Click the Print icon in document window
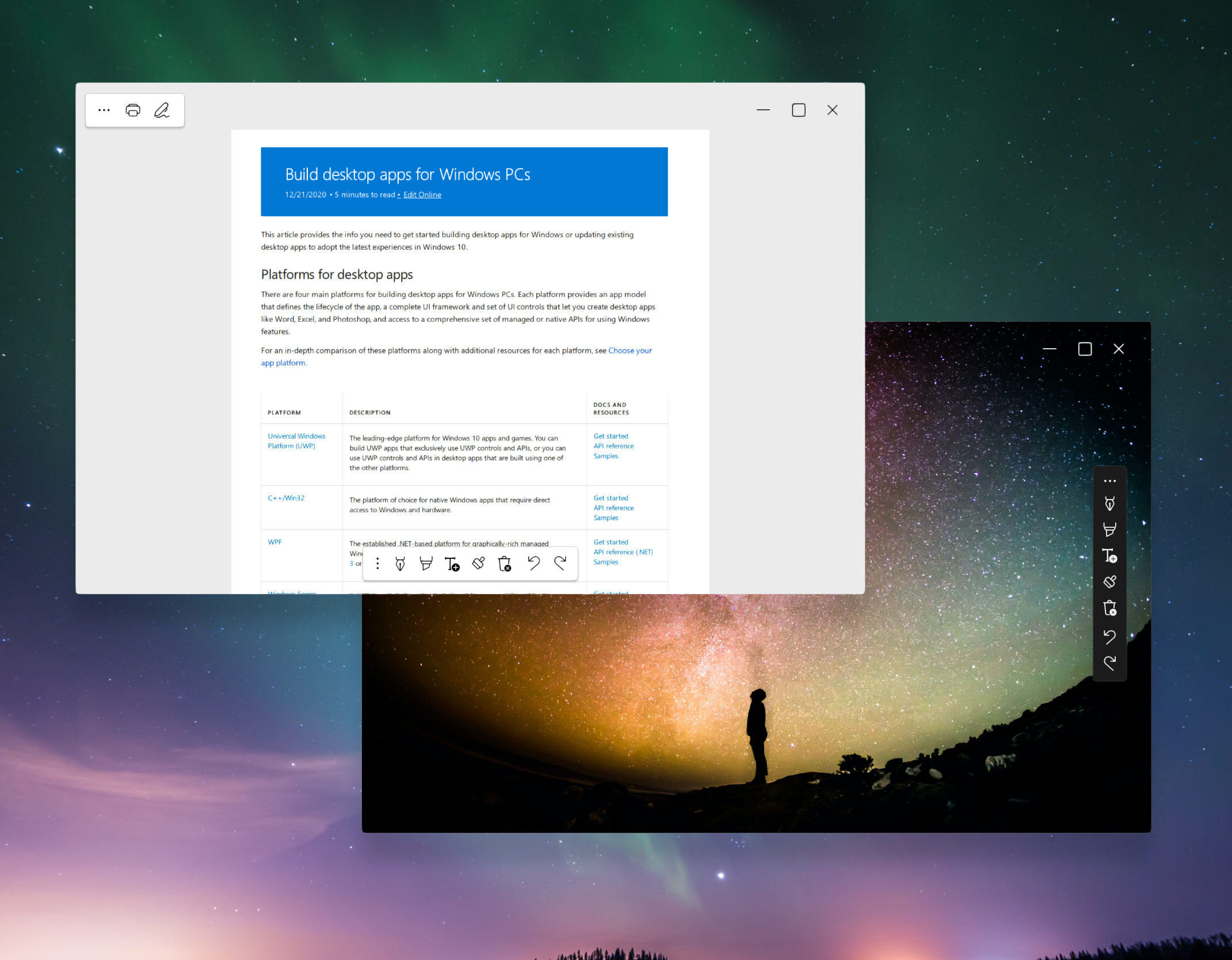The width and height of the screenshot is (1232, 960). [x=133, y=110]
